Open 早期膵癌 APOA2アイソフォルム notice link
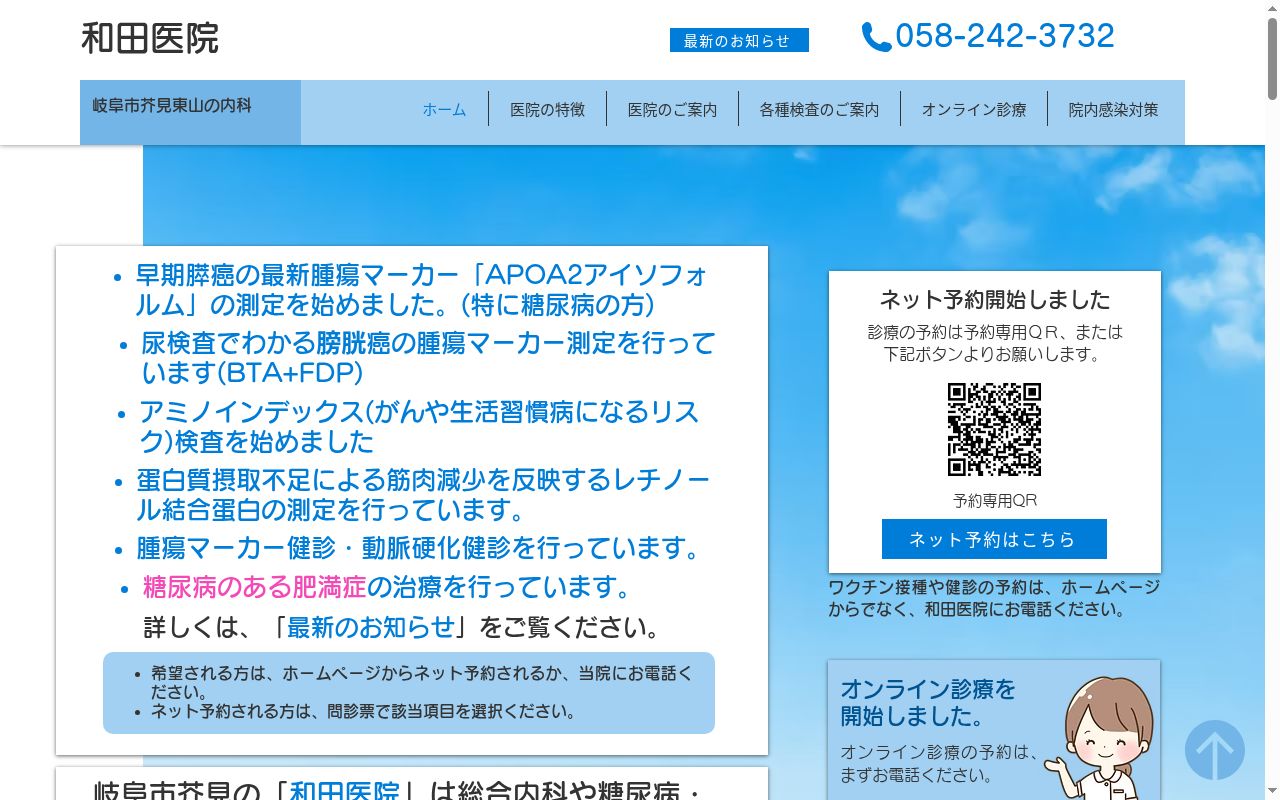Image resolution: width=1280 pixels, height=800 pixels. (x=422, y=289)
